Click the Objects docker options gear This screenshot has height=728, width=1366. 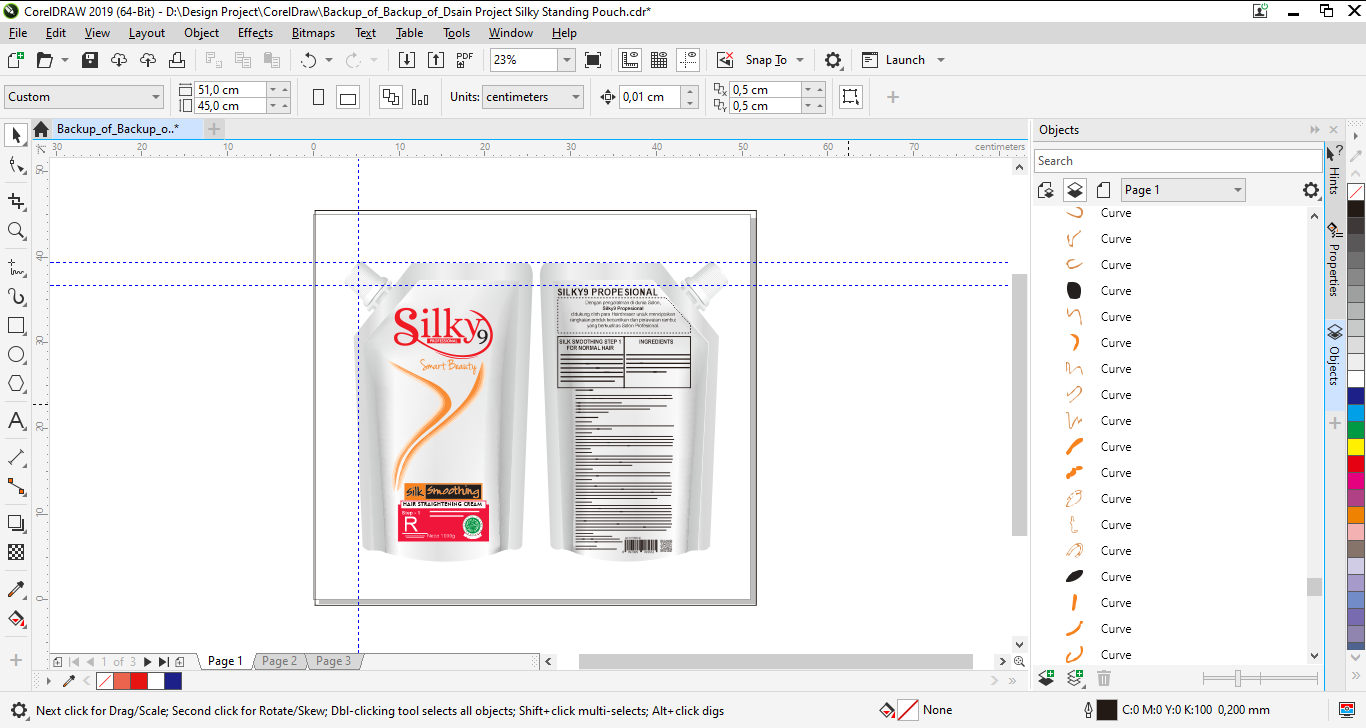coord(1311,190)
